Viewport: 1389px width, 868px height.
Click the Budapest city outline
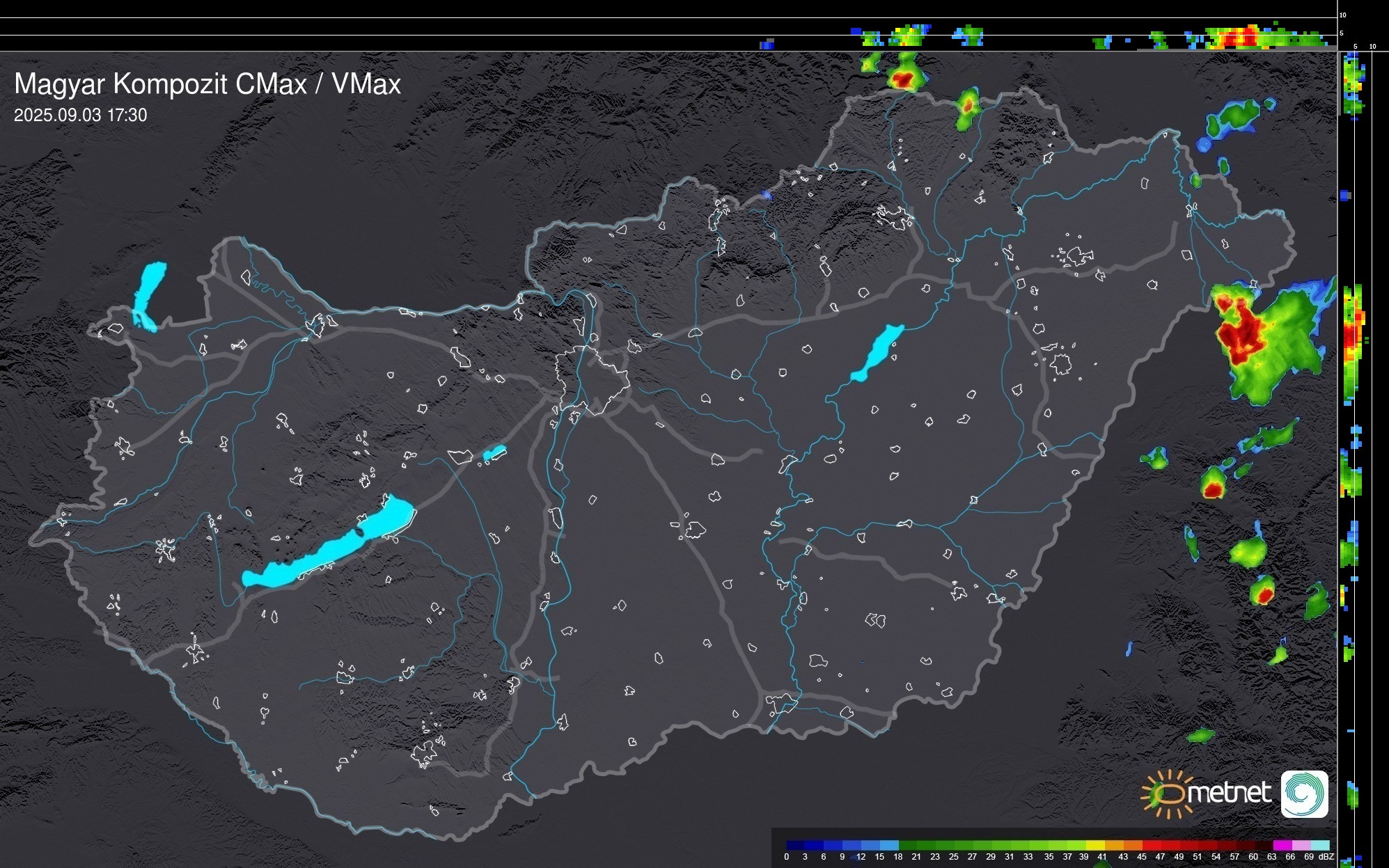(593, 379)
